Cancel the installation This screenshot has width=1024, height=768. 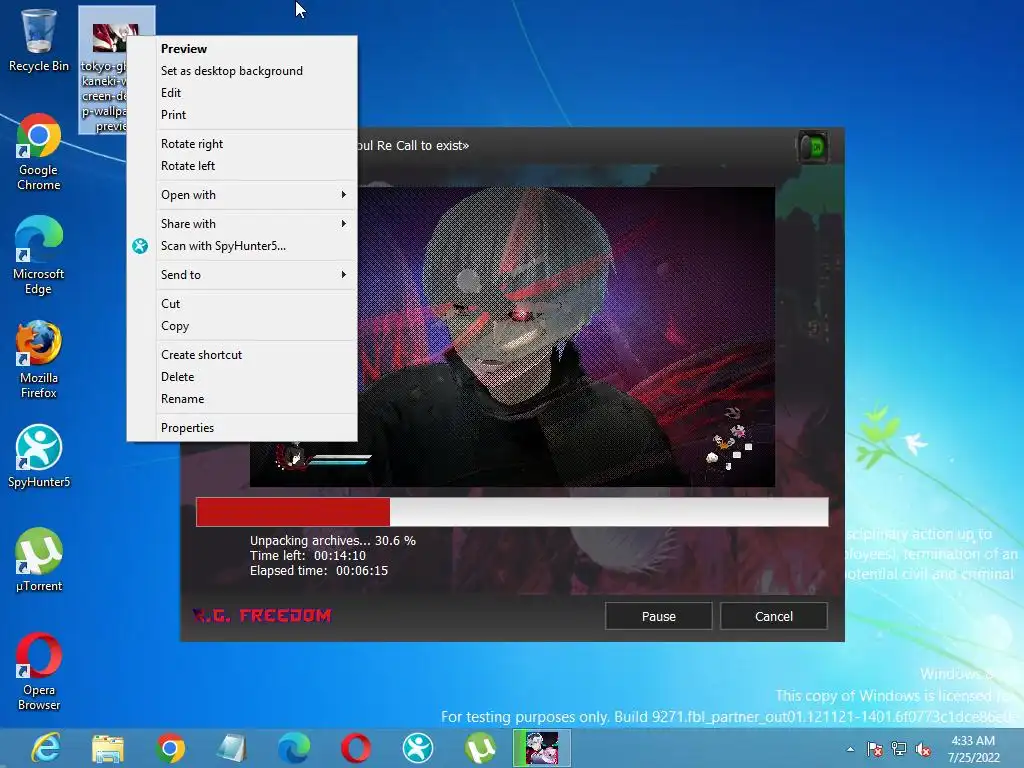774,616
